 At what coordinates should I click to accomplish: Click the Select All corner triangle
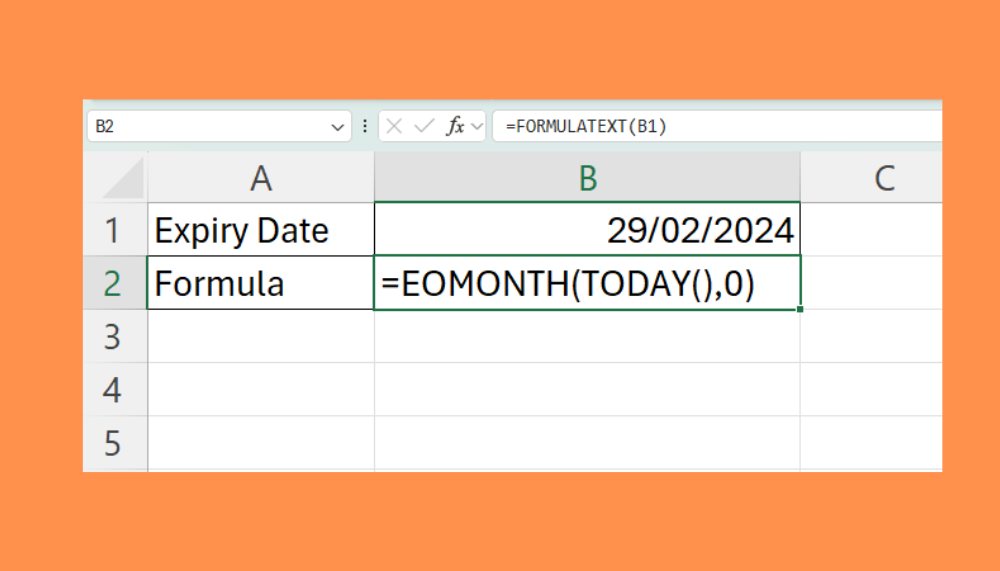[x=124, y=180]
